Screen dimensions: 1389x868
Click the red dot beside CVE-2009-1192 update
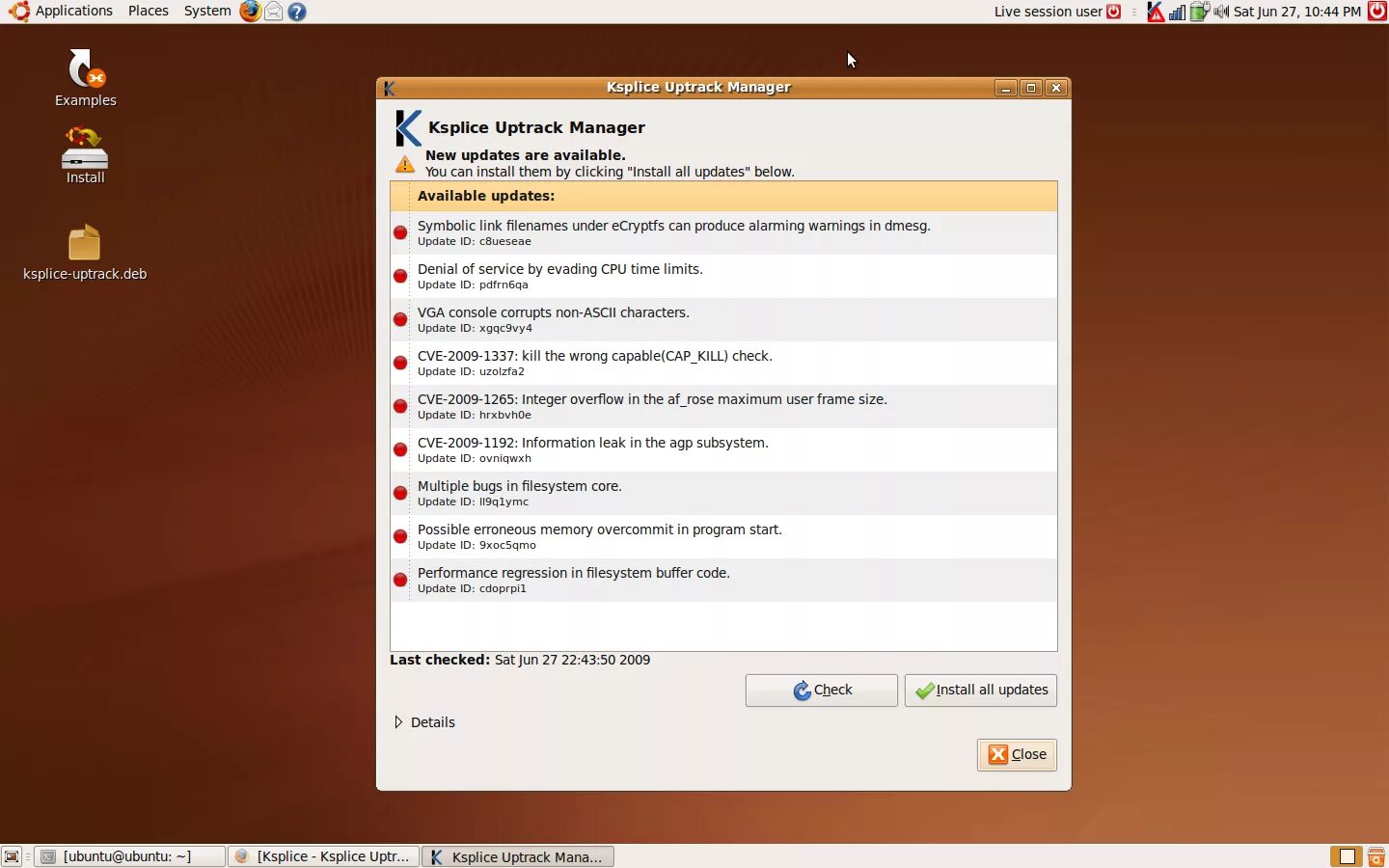click(400, 449)
